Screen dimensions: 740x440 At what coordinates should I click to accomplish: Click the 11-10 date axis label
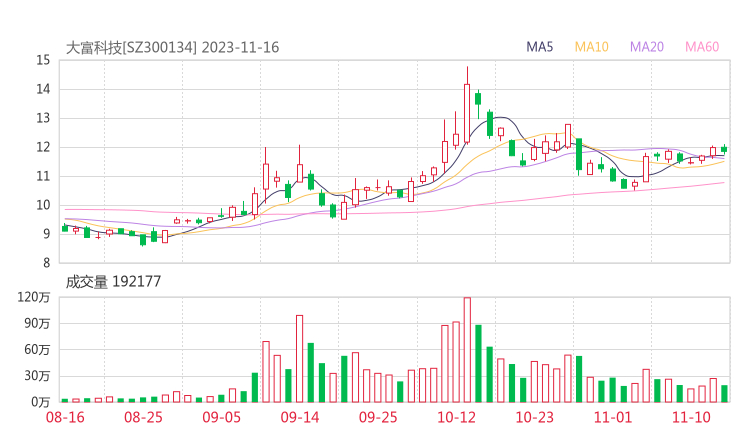pyautogui.click(x=691, y=417)
